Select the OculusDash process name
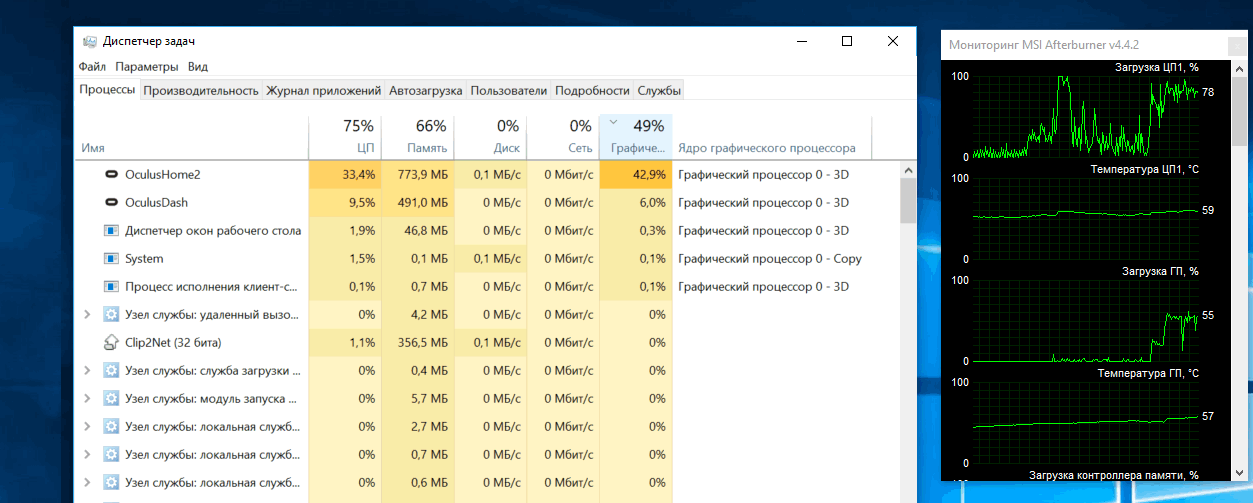The height and width of the screenshot is (503, 1253). click(x=156, y=202)
